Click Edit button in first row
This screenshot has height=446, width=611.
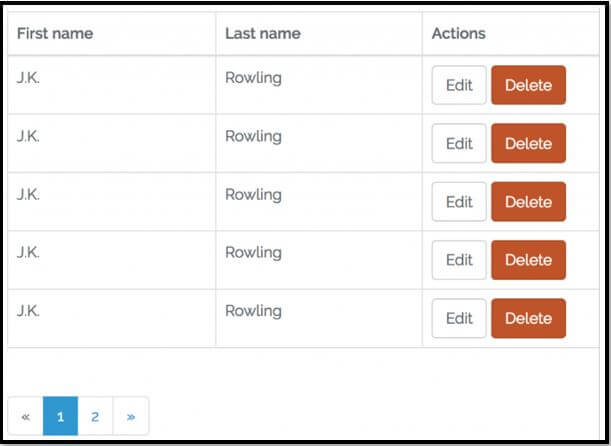pyautogui.click(x=459, y=85)
